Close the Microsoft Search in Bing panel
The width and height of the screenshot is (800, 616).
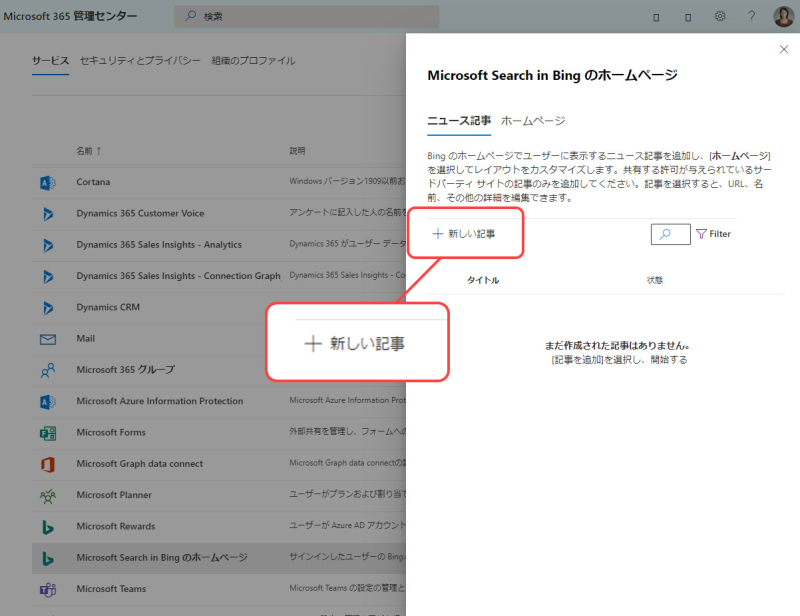(784, 49)
